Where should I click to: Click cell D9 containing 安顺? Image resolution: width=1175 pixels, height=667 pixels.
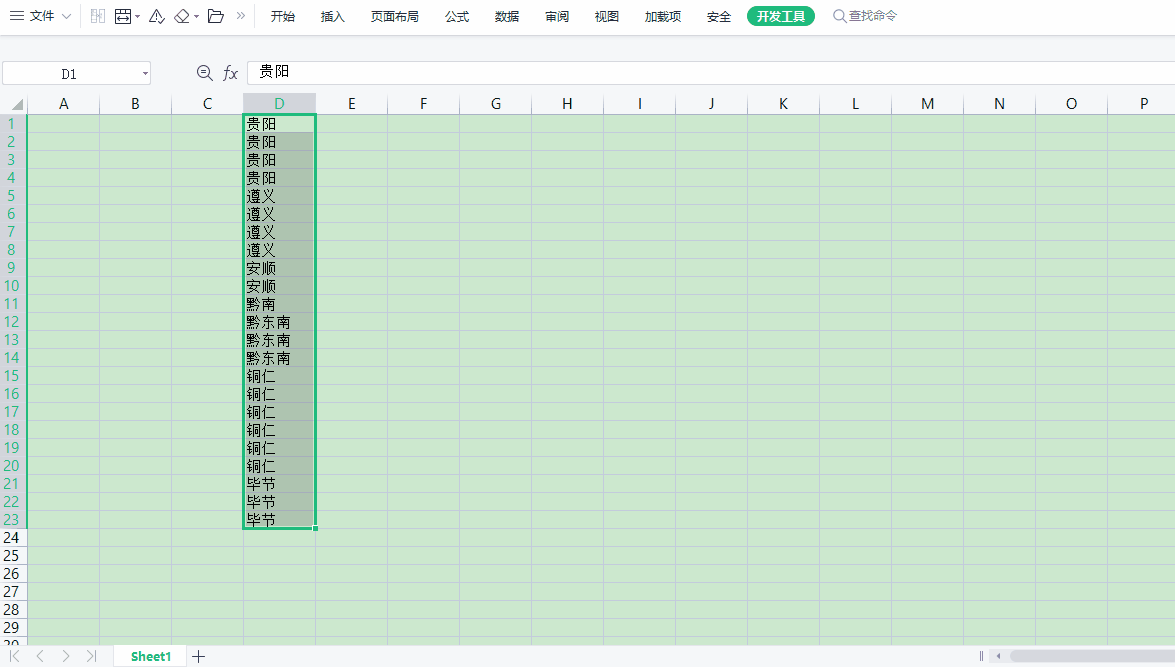[280, 268]
